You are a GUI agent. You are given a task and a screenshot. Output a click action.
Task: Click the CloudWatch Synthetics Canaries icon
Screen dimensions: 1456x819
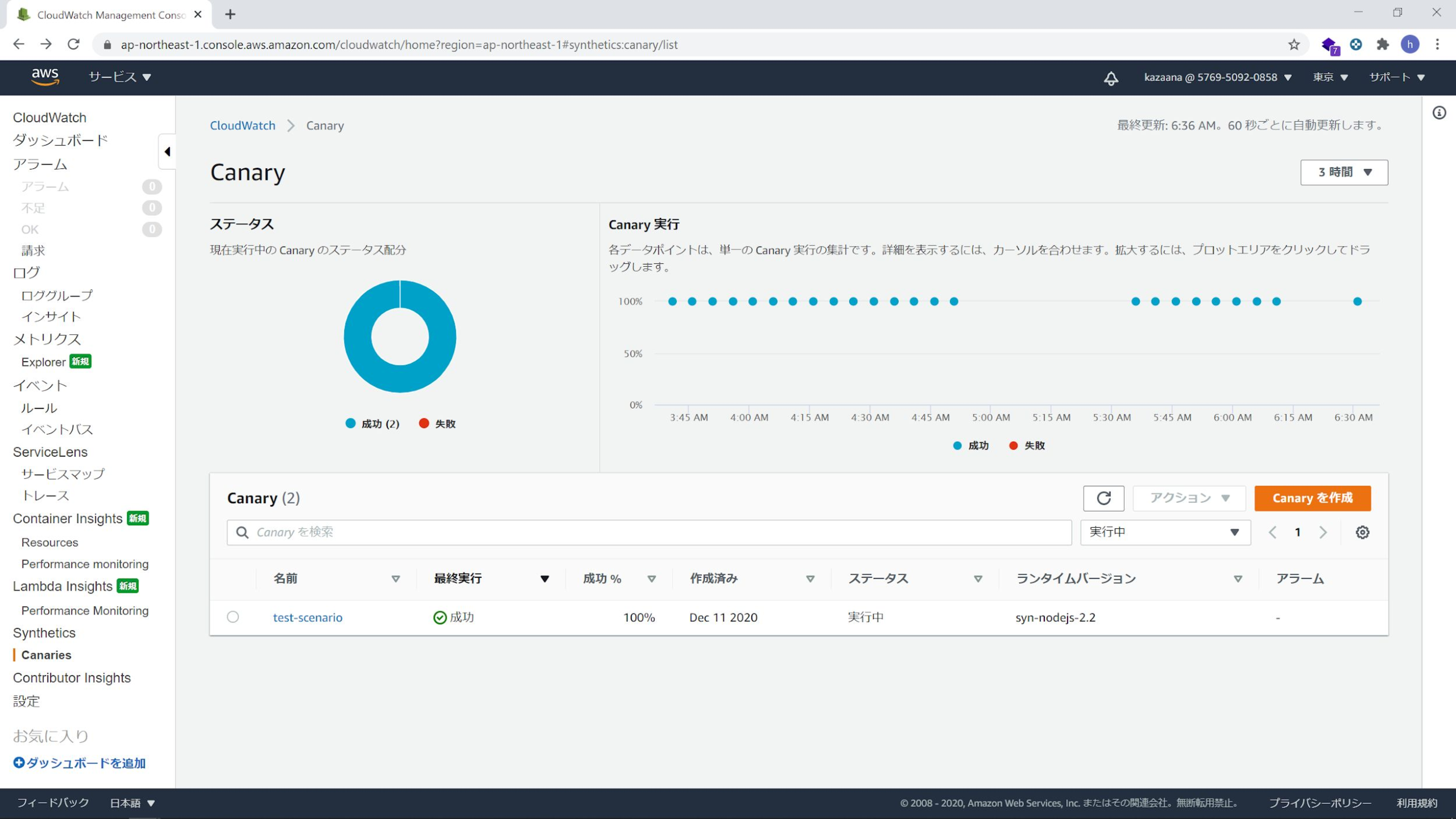[x=46, y=655]
